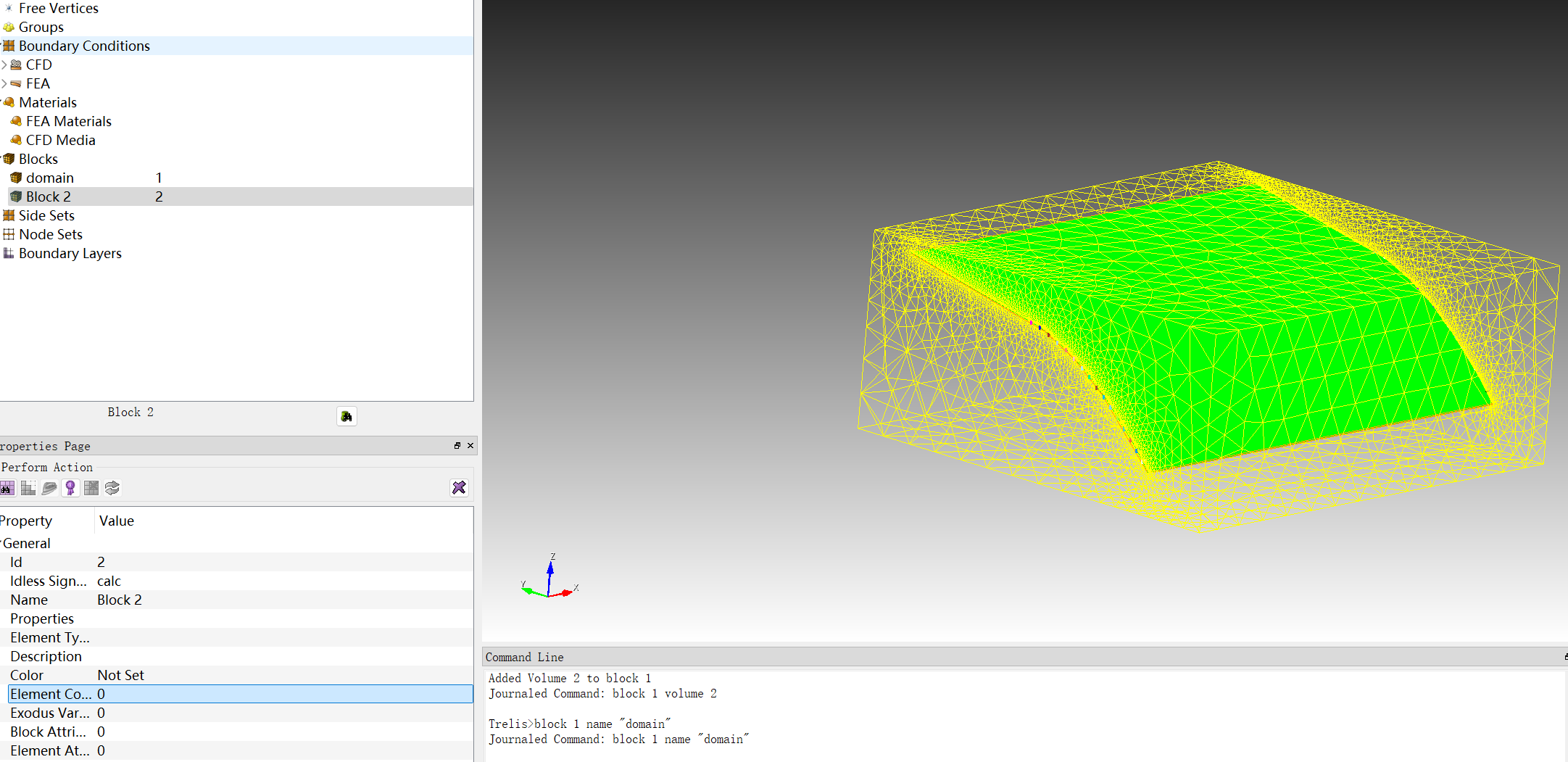Viewport: 1568px width, 762px height.
Task: Select the Boundary Conditions tree item
Action: 84,46
